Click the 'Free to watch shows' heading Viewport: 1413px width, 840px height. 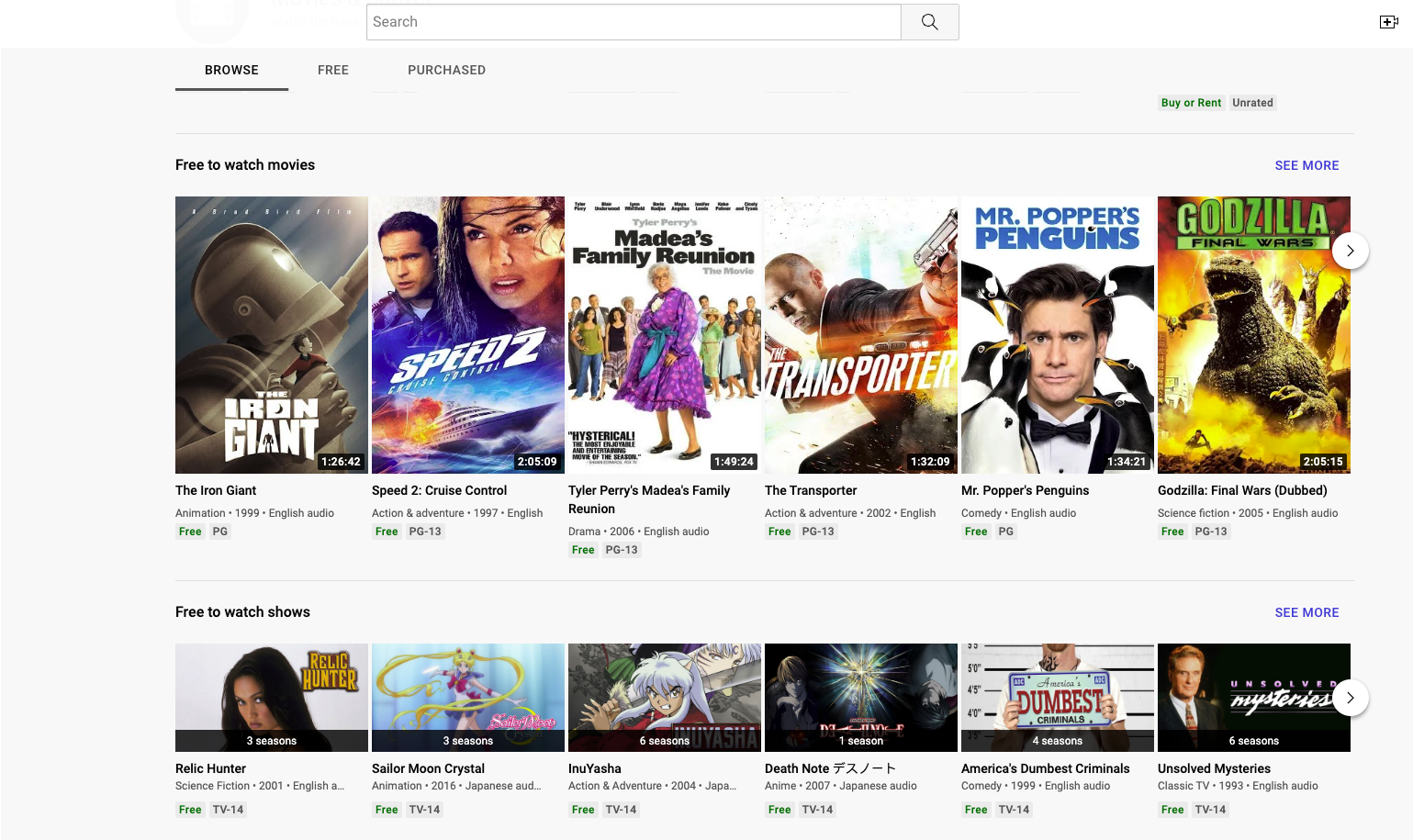tap(242, 612)
